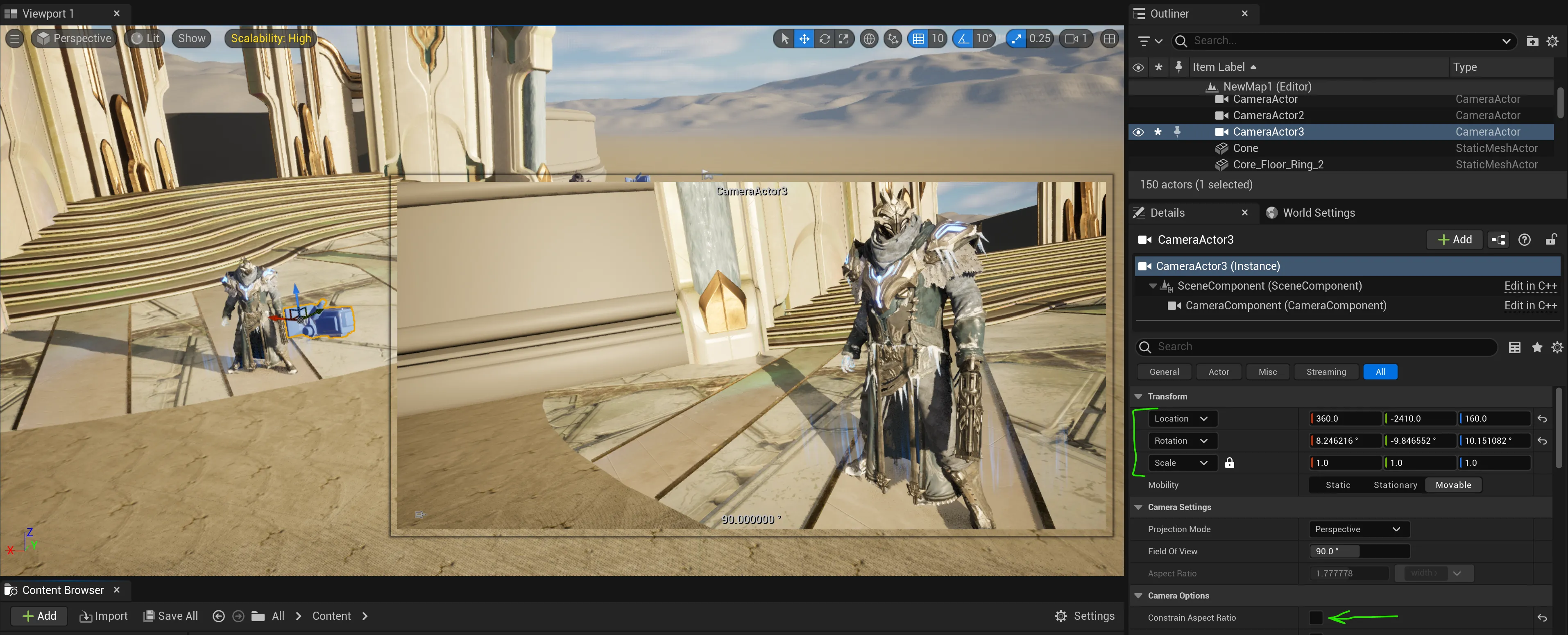Open camera speed setting button
This screenshot has width=1568, height=635.
(1076, 39)
